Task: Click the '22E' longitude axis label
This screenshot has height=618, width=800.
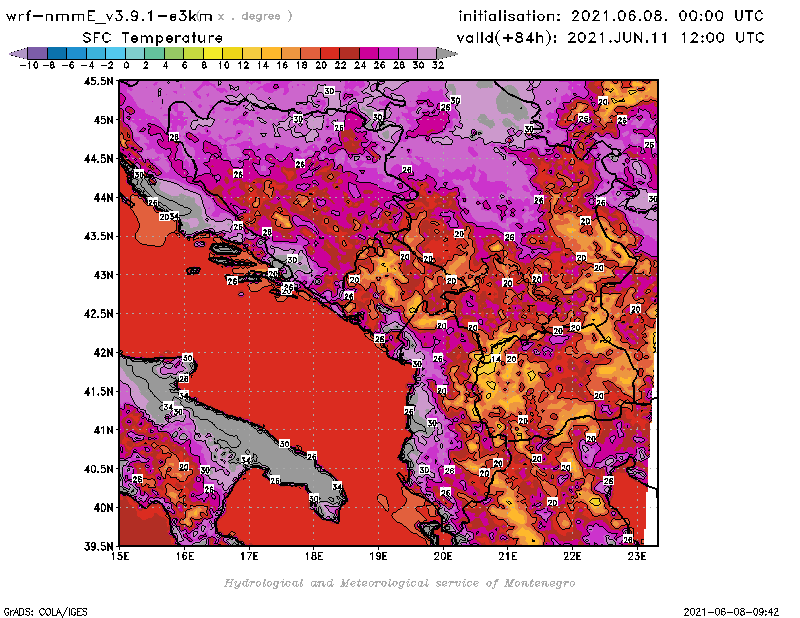Action: [572, 556]
